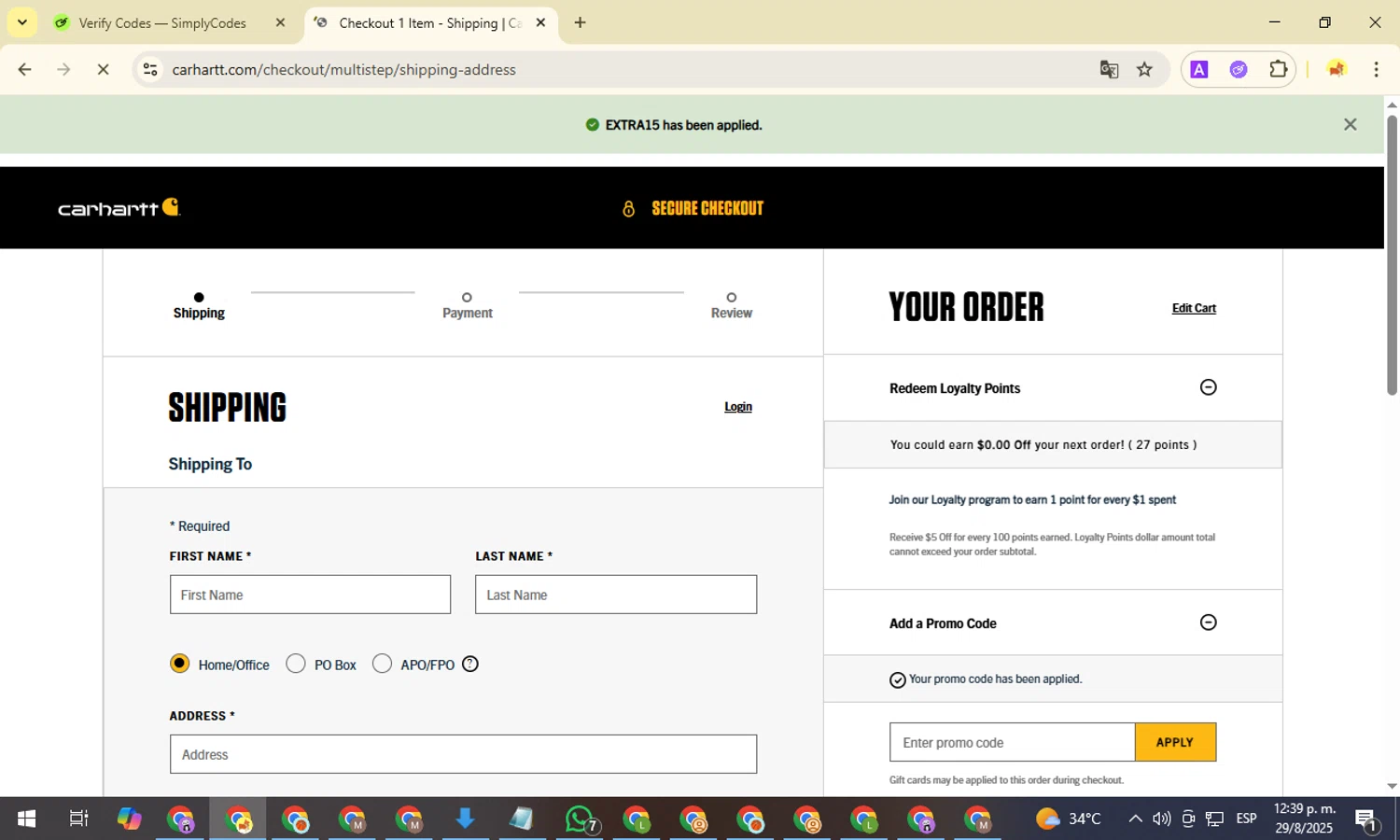The width and height of the screenshot is (1400, 840).
Task: Collapse the Add a Promo Code section
Action: pyautogui.click(x=1208, y=623)
